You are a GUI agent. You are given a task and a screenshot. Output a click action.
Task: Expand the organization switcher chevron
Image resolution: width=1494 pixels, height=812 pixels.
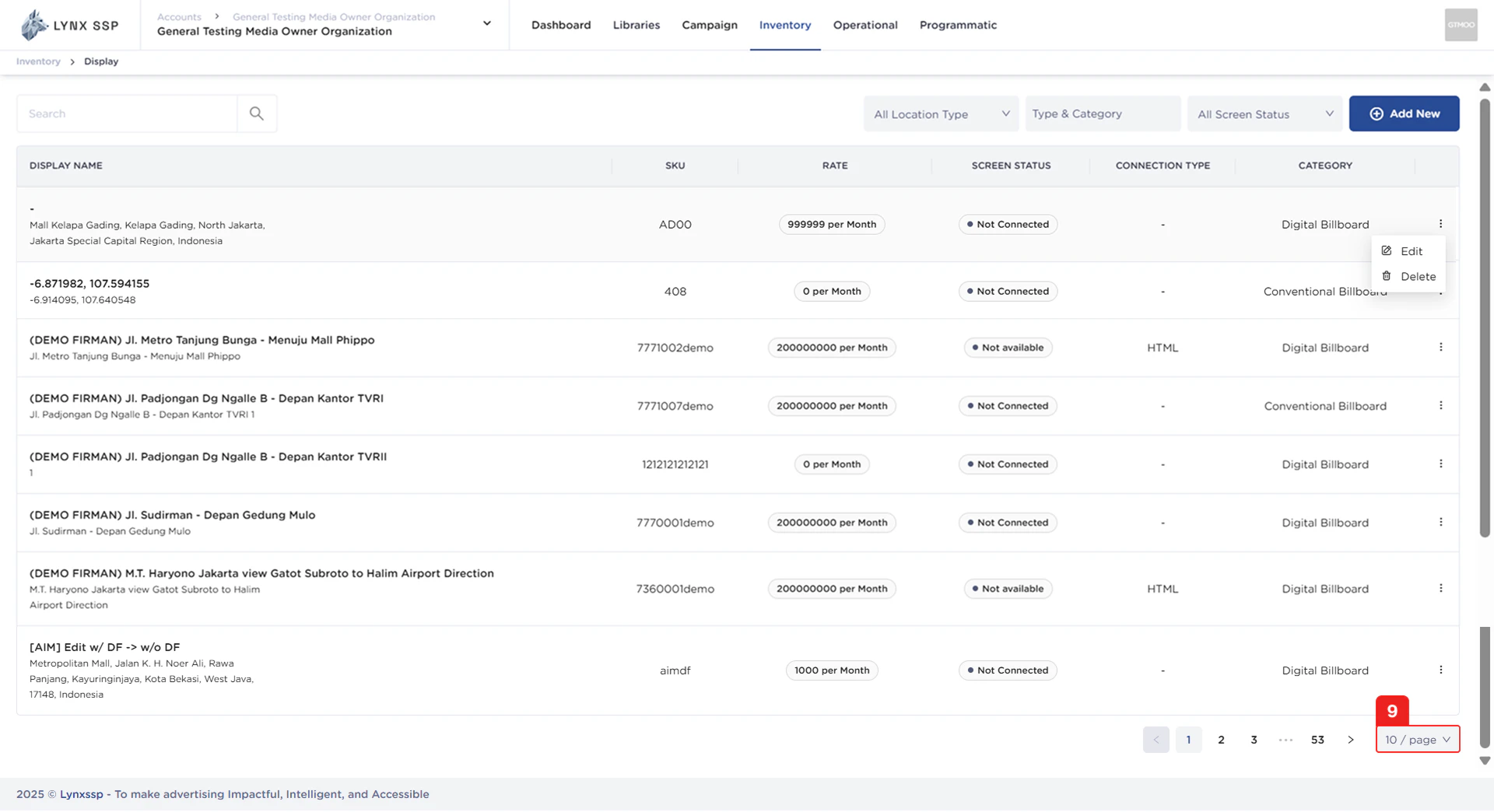tap(486, 24)
